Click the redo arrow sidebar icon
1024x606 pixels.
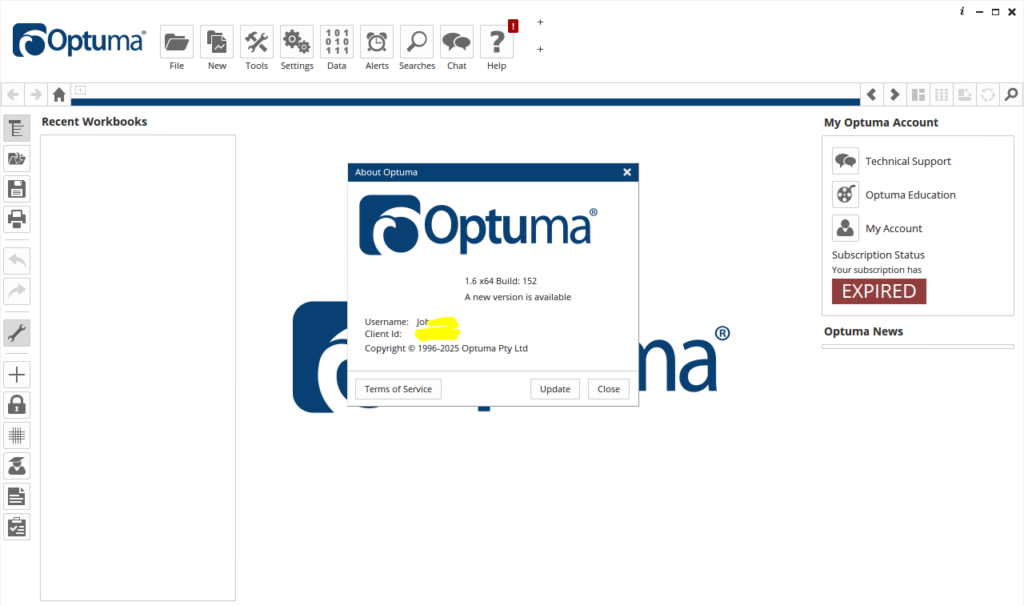click(17, 291)
